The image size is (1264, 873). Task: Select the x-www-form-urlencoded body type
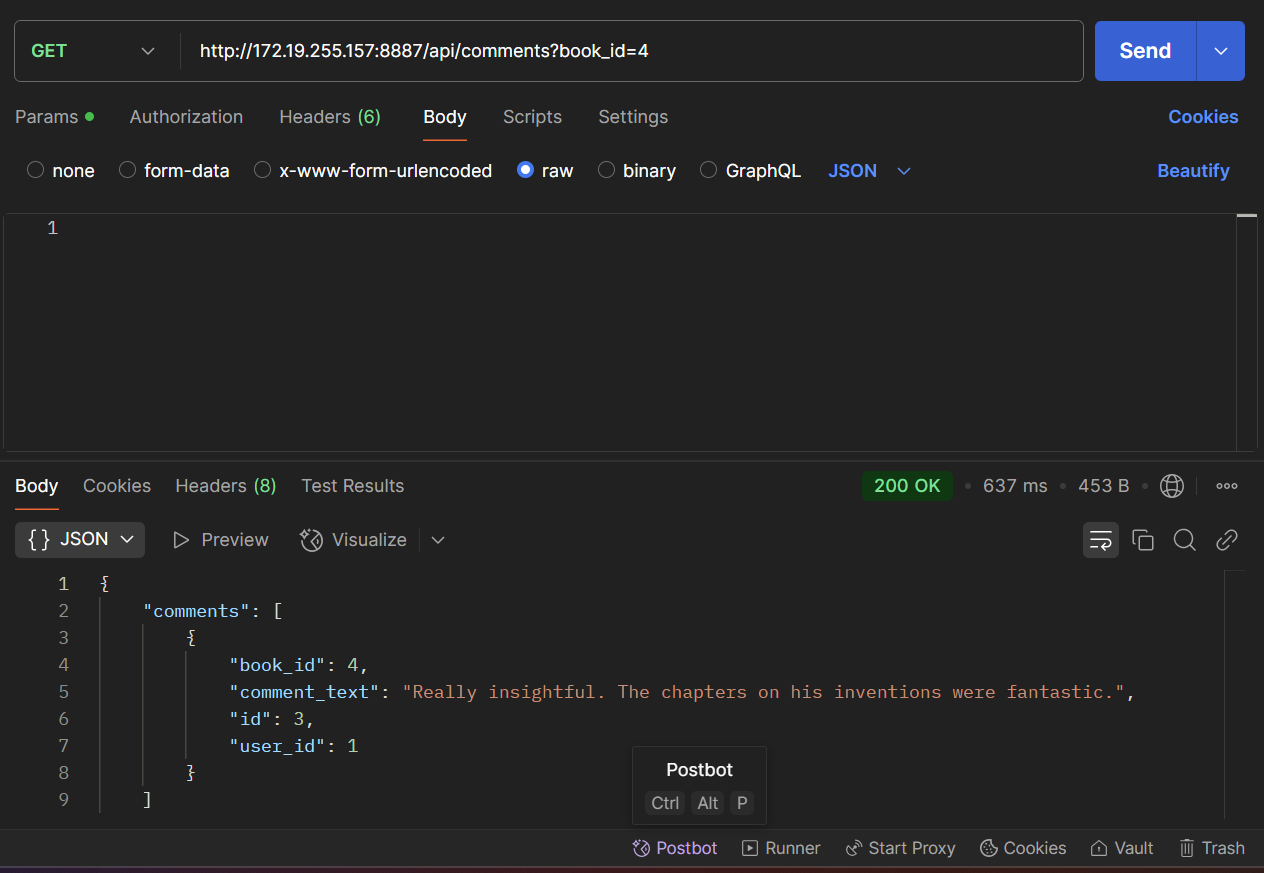coord(373,171)
